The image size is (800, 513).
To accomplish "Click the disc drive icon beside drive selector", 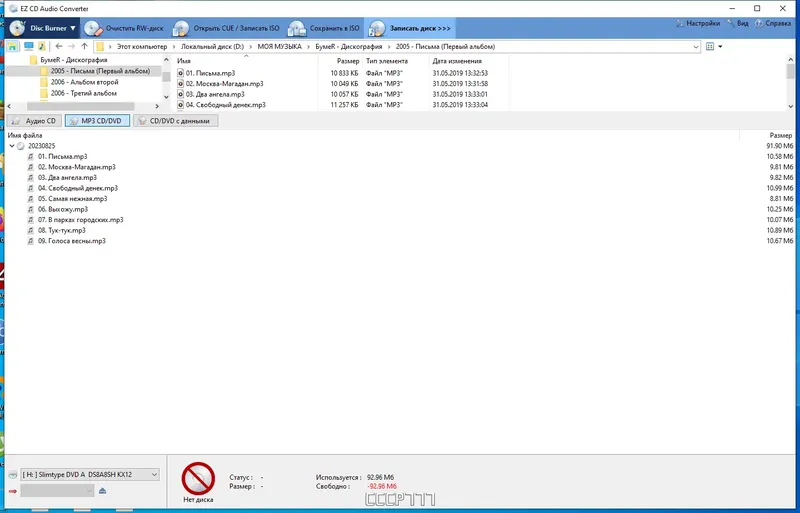I will [13, 475].
